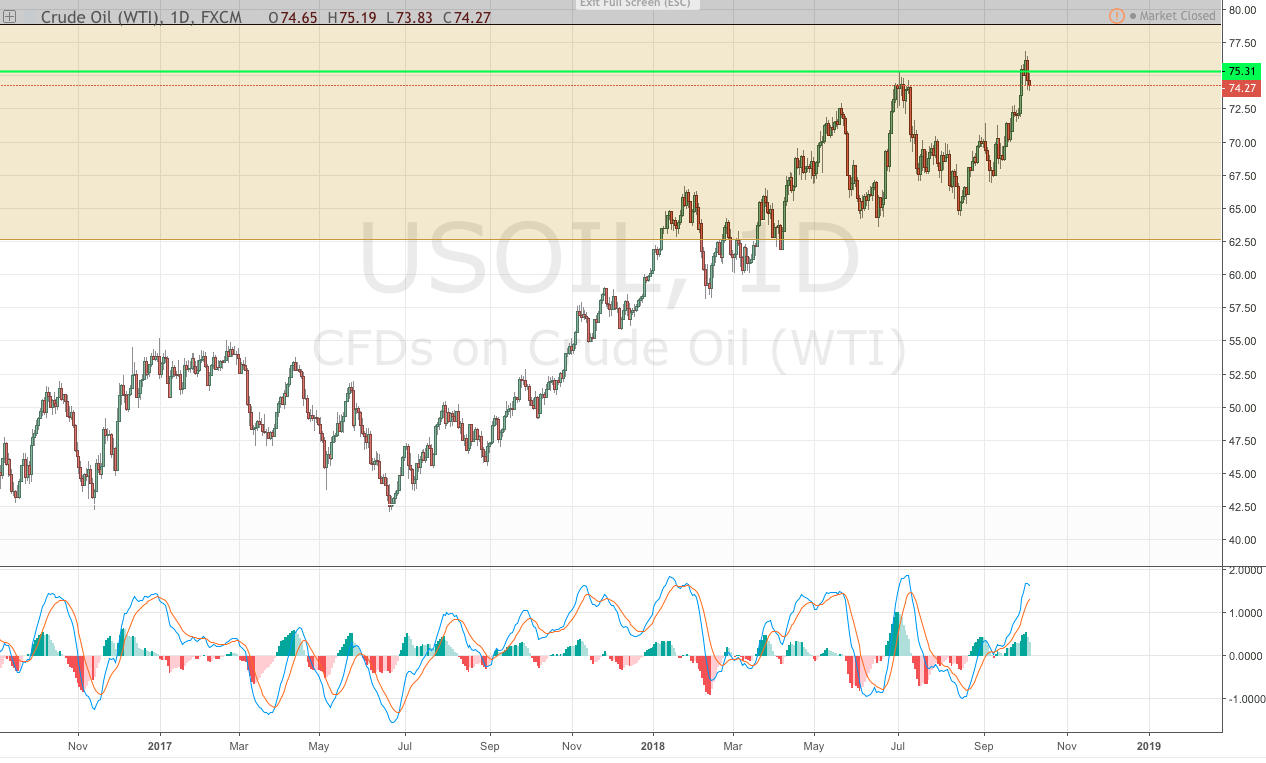1266x763 pixels.
Task: Select the red 74.27 current price label
Action: tap(1241, 88)
